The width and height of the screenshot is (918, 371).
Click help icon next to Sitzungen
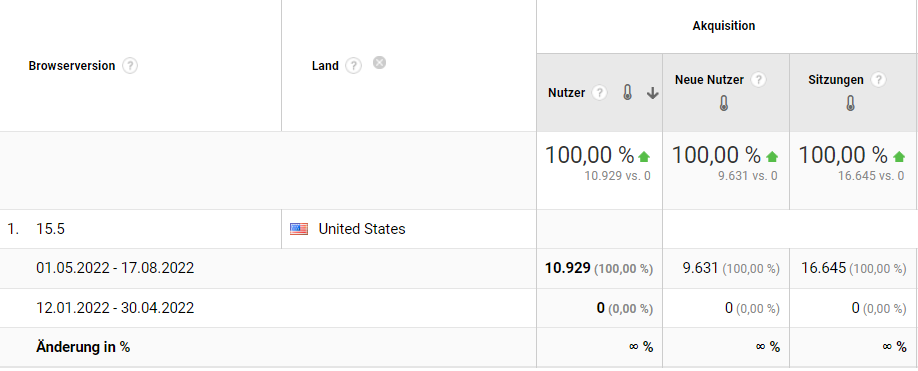tap(878, 80)
